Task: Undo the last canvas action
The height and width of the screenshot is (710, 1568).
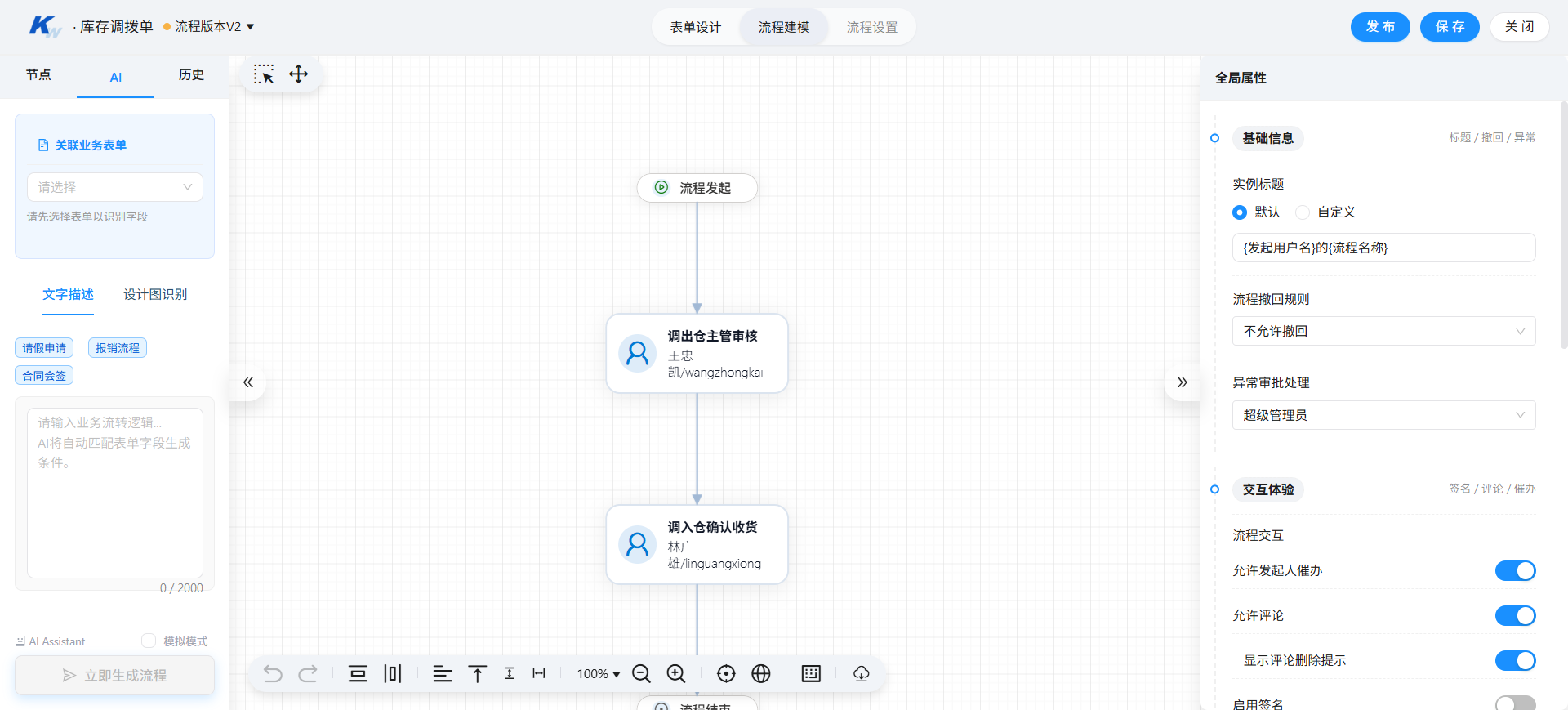Action: [x=273, y=674]
